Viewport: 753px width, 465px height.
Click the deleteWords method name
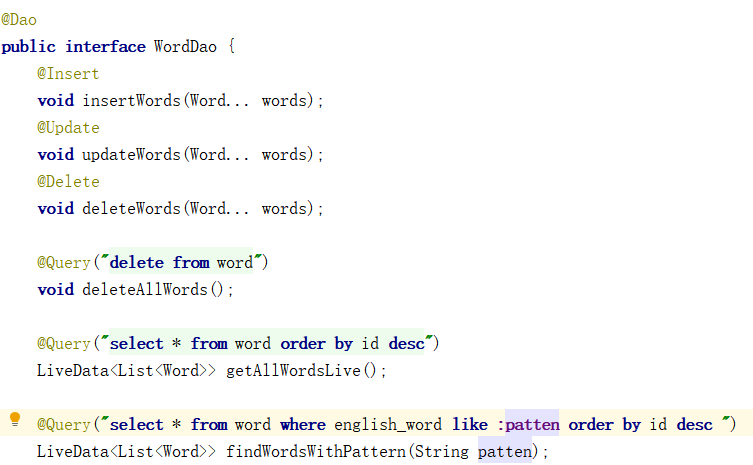point(131,209)
